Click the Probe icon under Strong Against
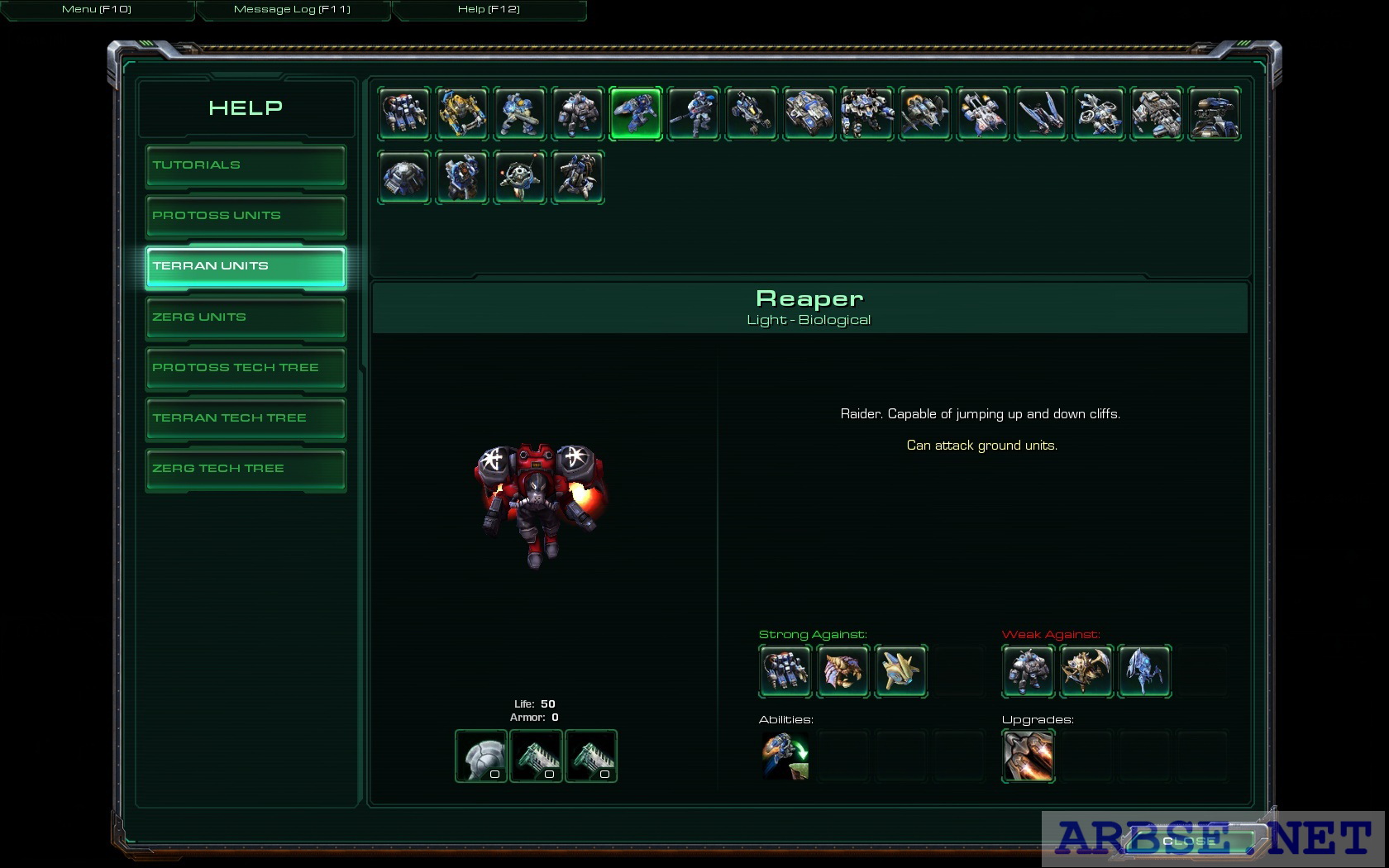This screenshot has height=868, width=1389. point(900,671)
